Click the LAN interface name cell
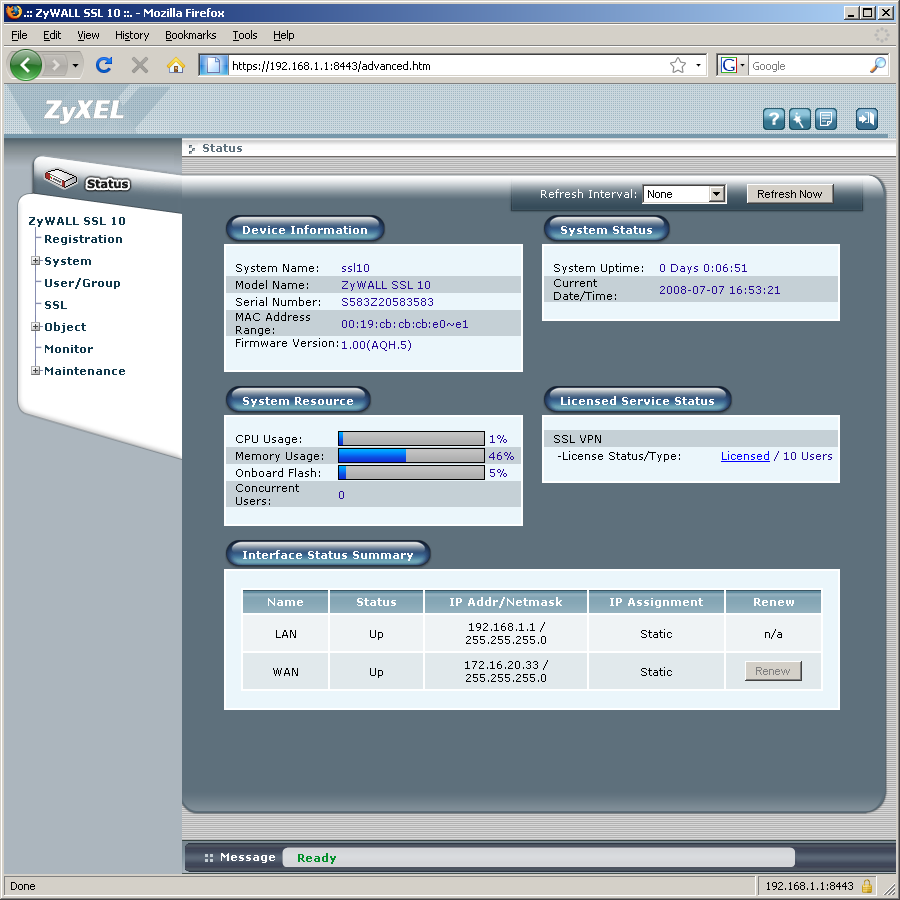This screenshot has height=900, width=900. pos(285,634)
